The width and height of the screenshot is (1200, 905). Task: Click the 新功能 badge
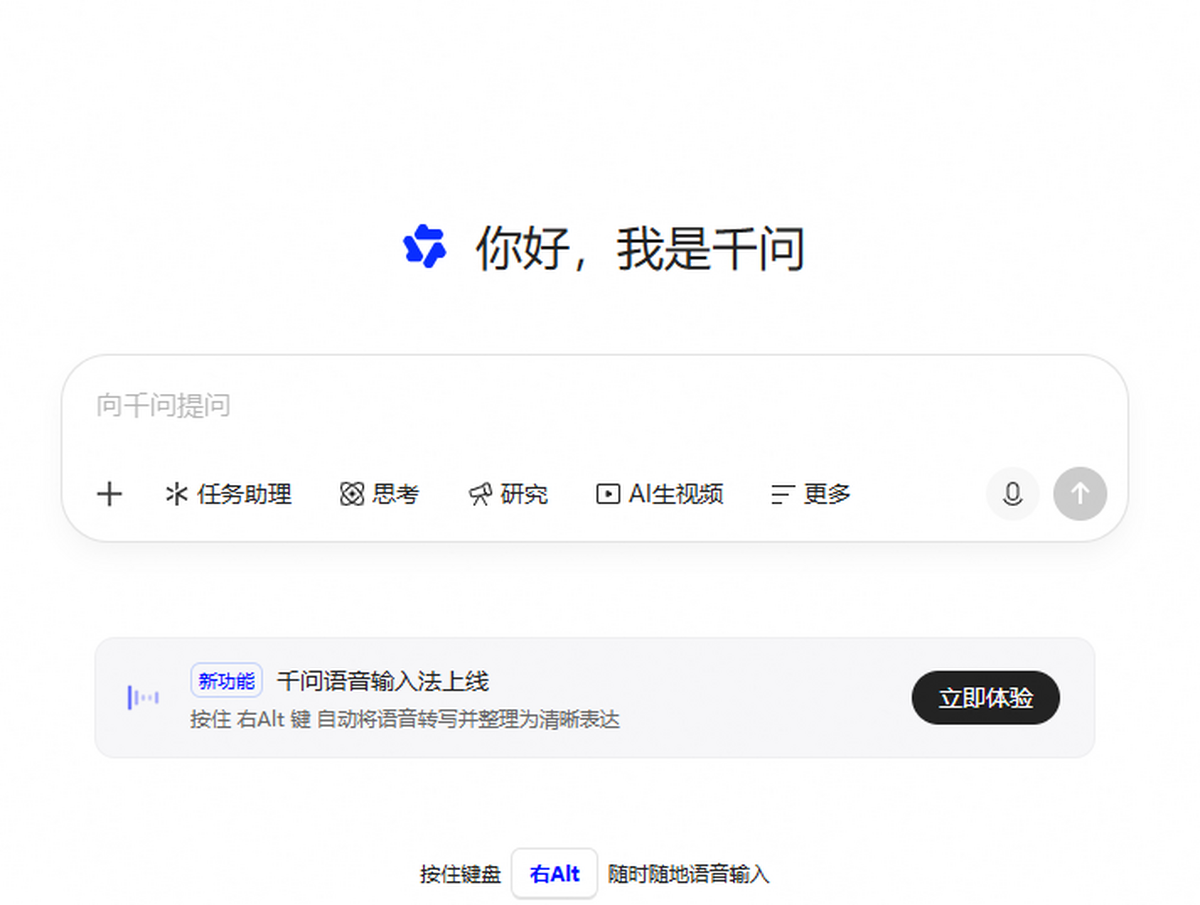point(227,681)
